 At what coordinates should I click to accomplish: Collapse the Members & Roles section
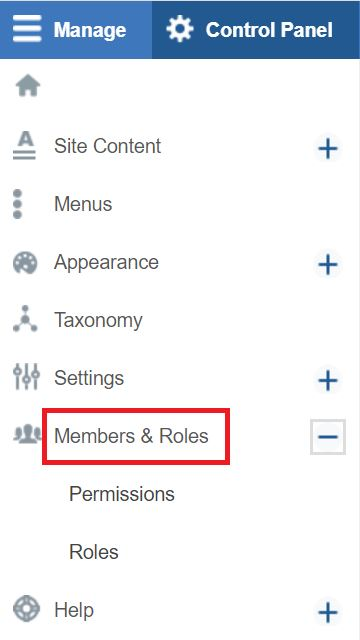coord(328,437)
